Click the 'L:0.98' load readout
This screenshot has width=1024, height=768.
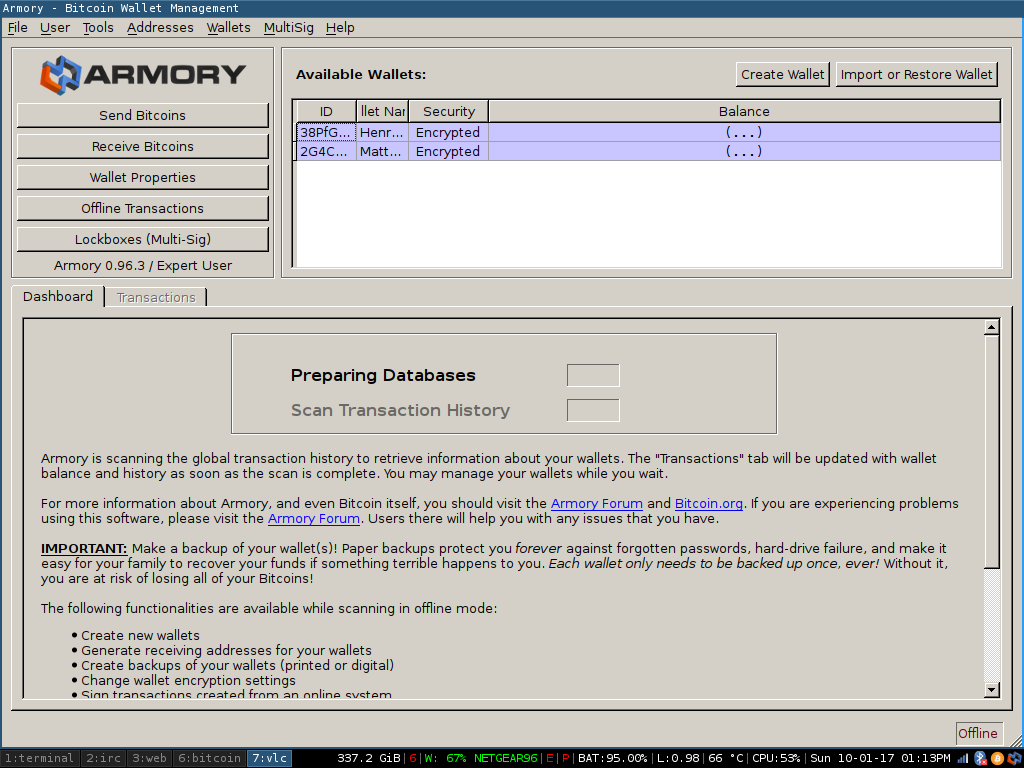678,758
